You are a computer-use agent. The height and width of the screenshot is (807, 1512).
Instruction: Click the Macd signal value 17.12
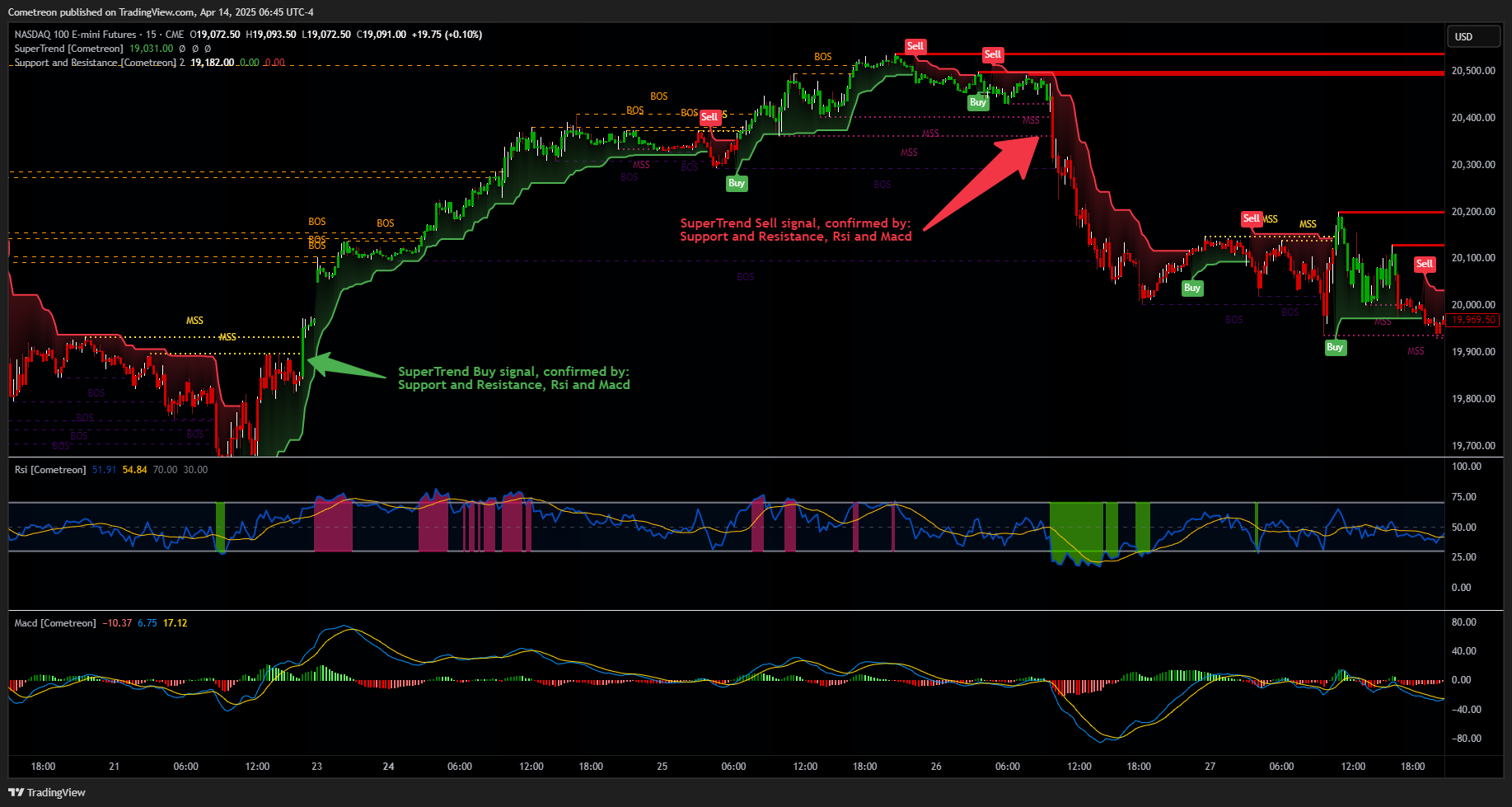175,623
